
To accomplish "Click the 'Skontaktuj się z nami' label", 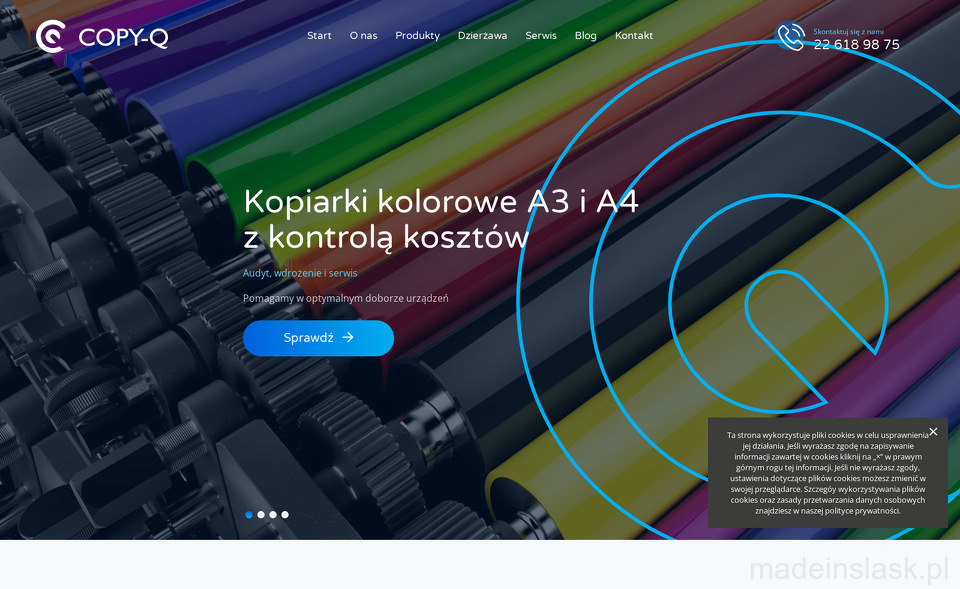I will tap(848, 31).
